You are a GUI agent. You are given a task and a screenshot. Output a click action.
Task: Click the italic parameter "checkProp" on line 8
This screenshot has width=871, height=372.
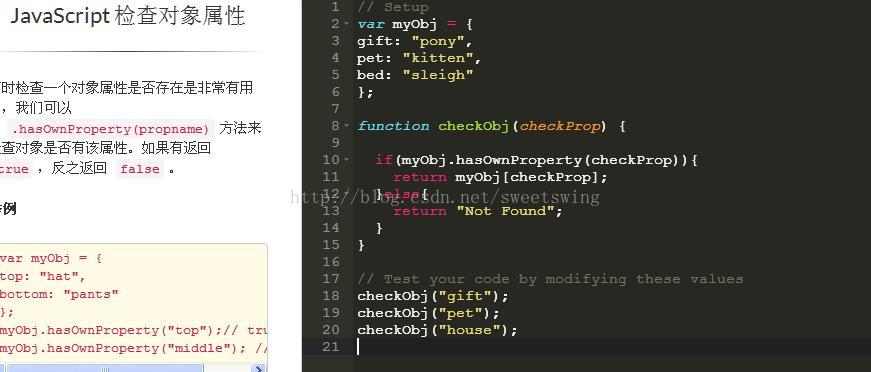[560, 126]
